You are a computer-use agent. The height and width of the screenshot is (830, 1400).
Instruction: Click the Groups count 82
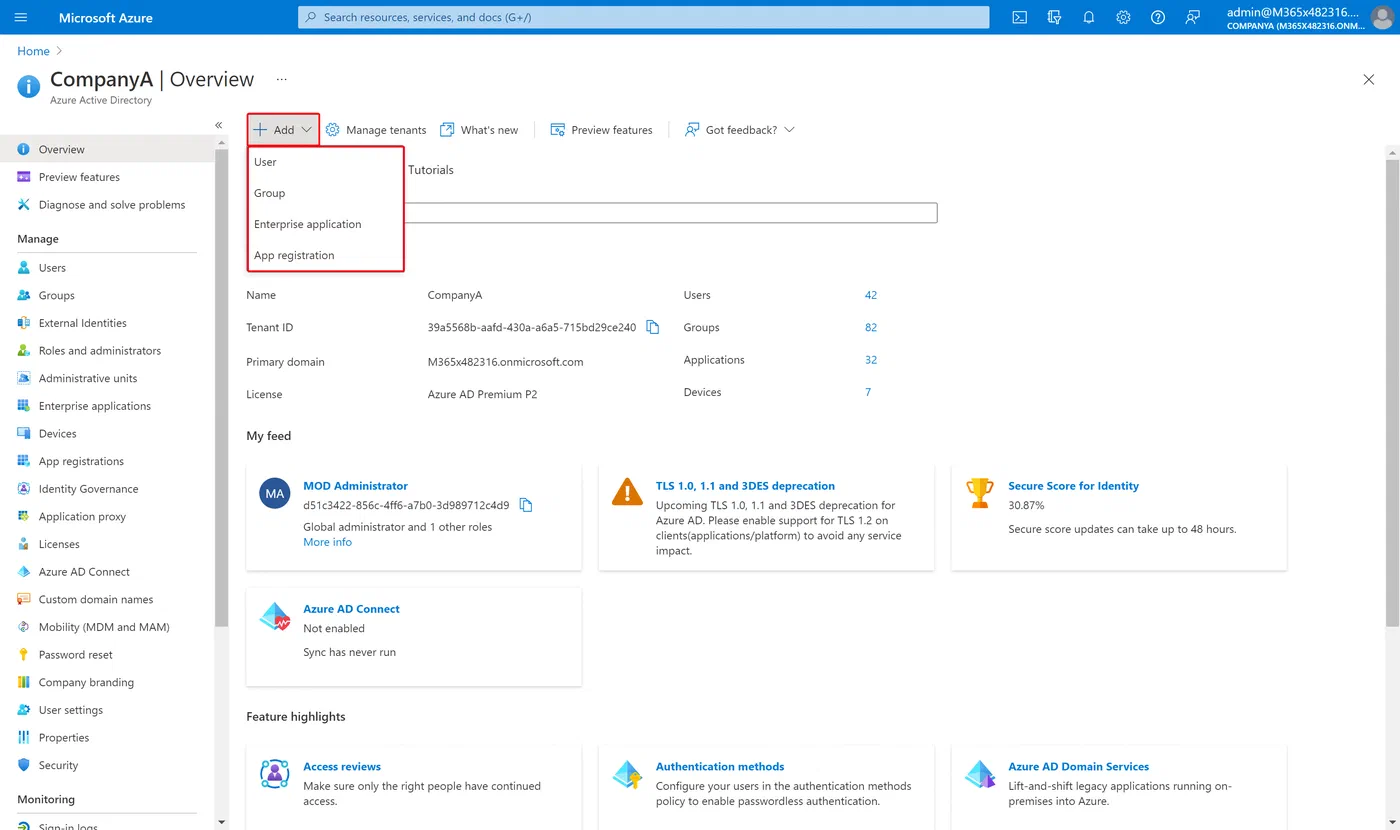pyautogui.click(x=871, y=327)
